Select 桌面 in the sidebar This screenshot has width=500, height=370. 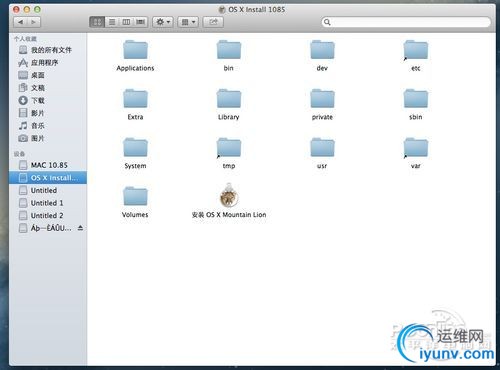(48, 75)
